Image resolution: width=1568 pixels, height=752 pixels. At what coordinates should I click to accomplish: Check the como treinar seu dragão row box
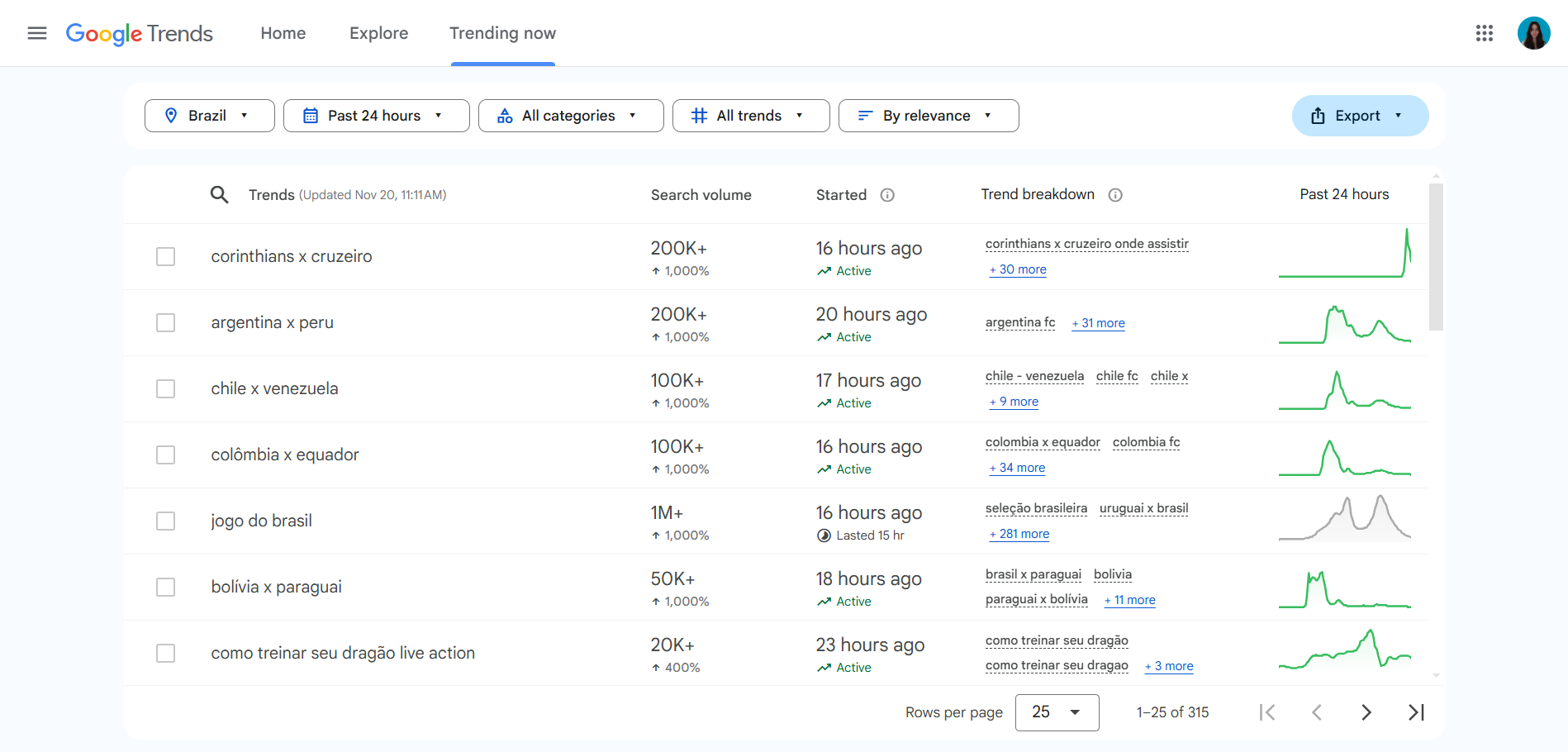[x=166, y=653]
